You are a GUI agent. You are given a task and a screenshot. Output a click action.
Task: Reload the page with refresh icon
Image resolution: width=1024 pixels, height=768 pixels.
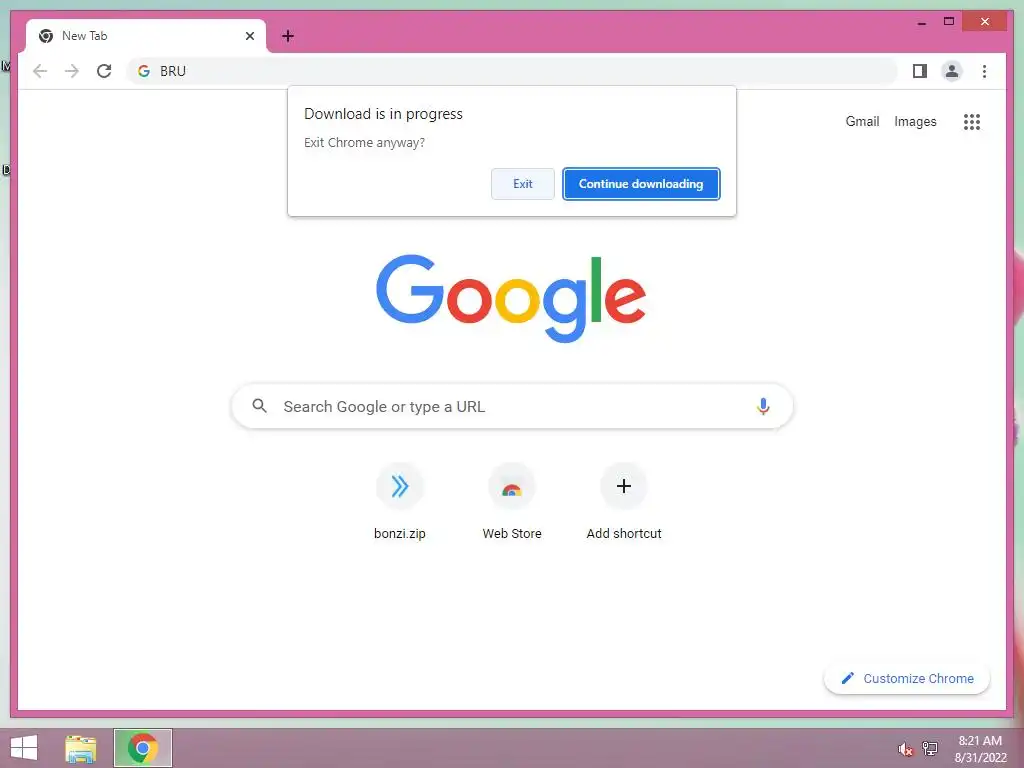104,71
